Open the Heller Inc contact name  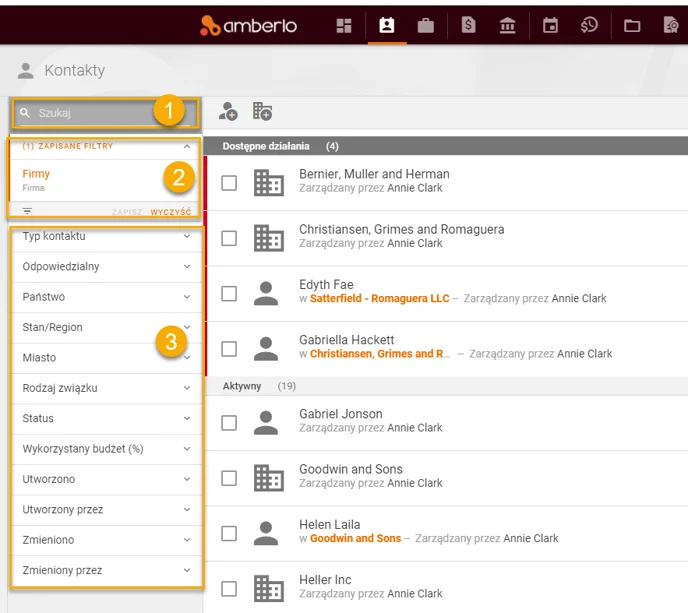tap(325, 580)
